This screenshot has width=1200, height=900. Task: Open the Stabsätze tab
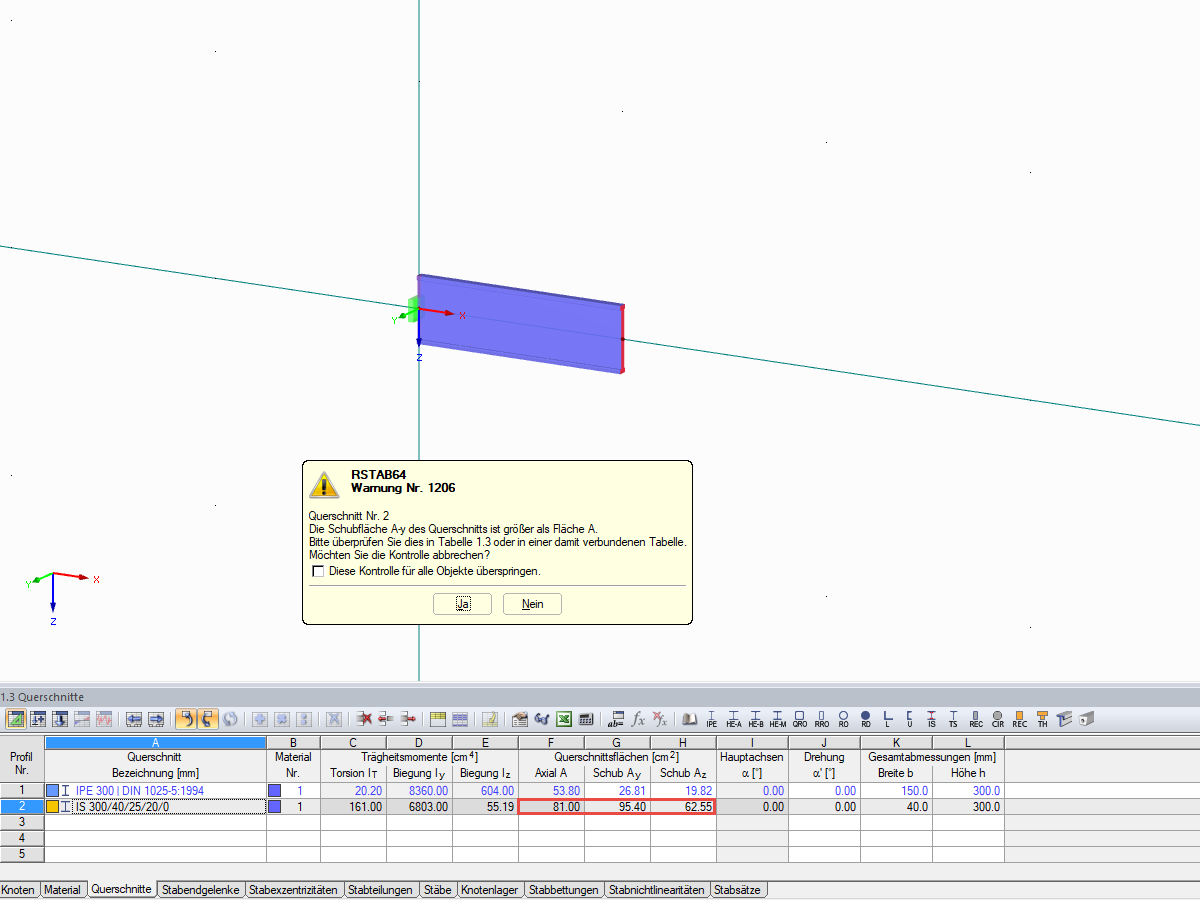(x=739, y=889)
